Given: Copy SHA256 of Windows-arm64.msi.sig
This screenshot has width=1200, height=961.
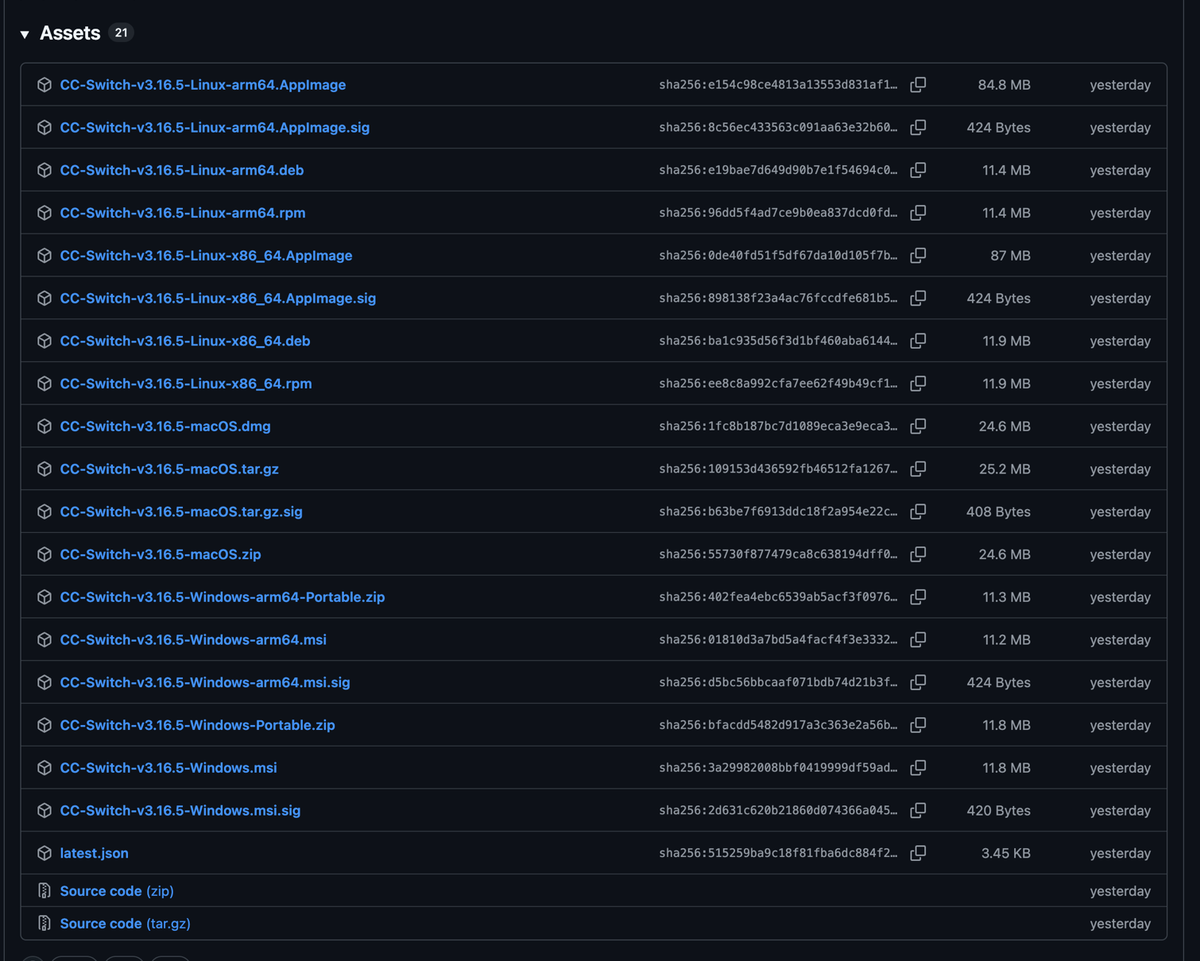Looking at the screenshot, I should pyautogui.click(x=918, y=682).
